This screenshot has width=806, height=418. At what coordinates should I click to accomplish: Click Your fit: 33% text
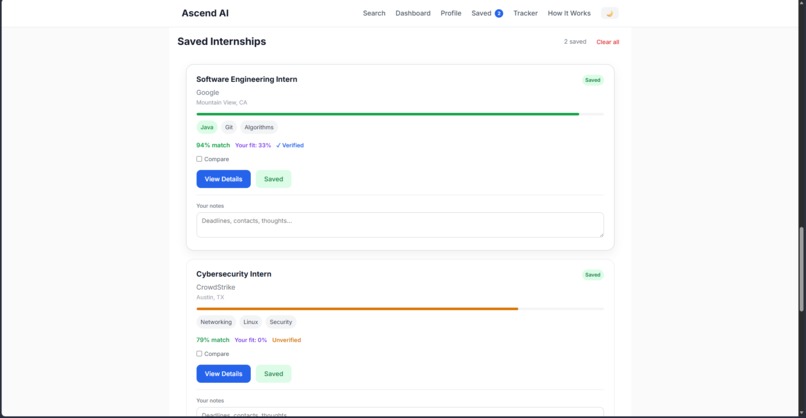[253, 146]
